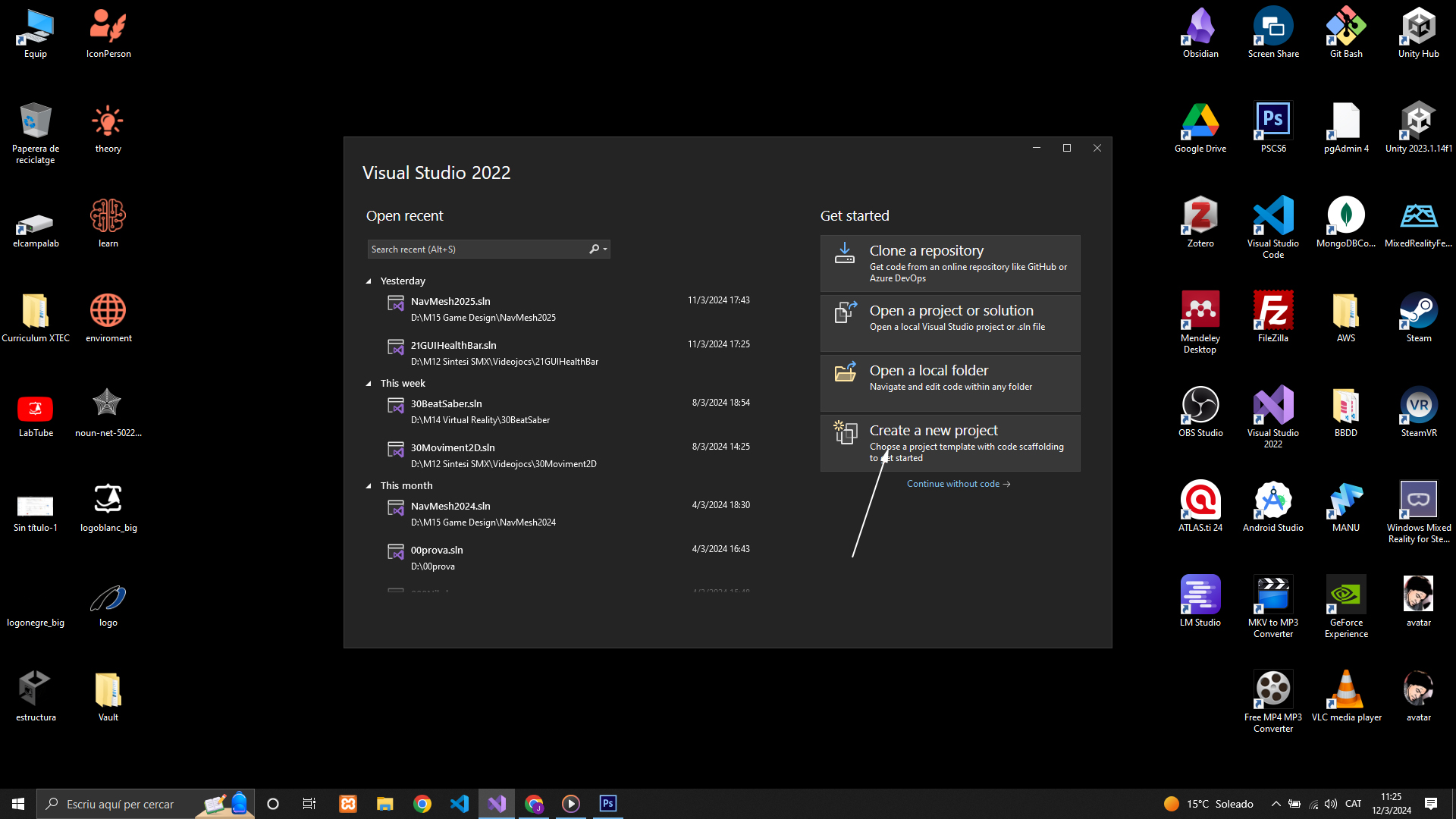Show hidden system tray icons
The width and height of the screenshot is (1456, 819).
click(1276, 804)
